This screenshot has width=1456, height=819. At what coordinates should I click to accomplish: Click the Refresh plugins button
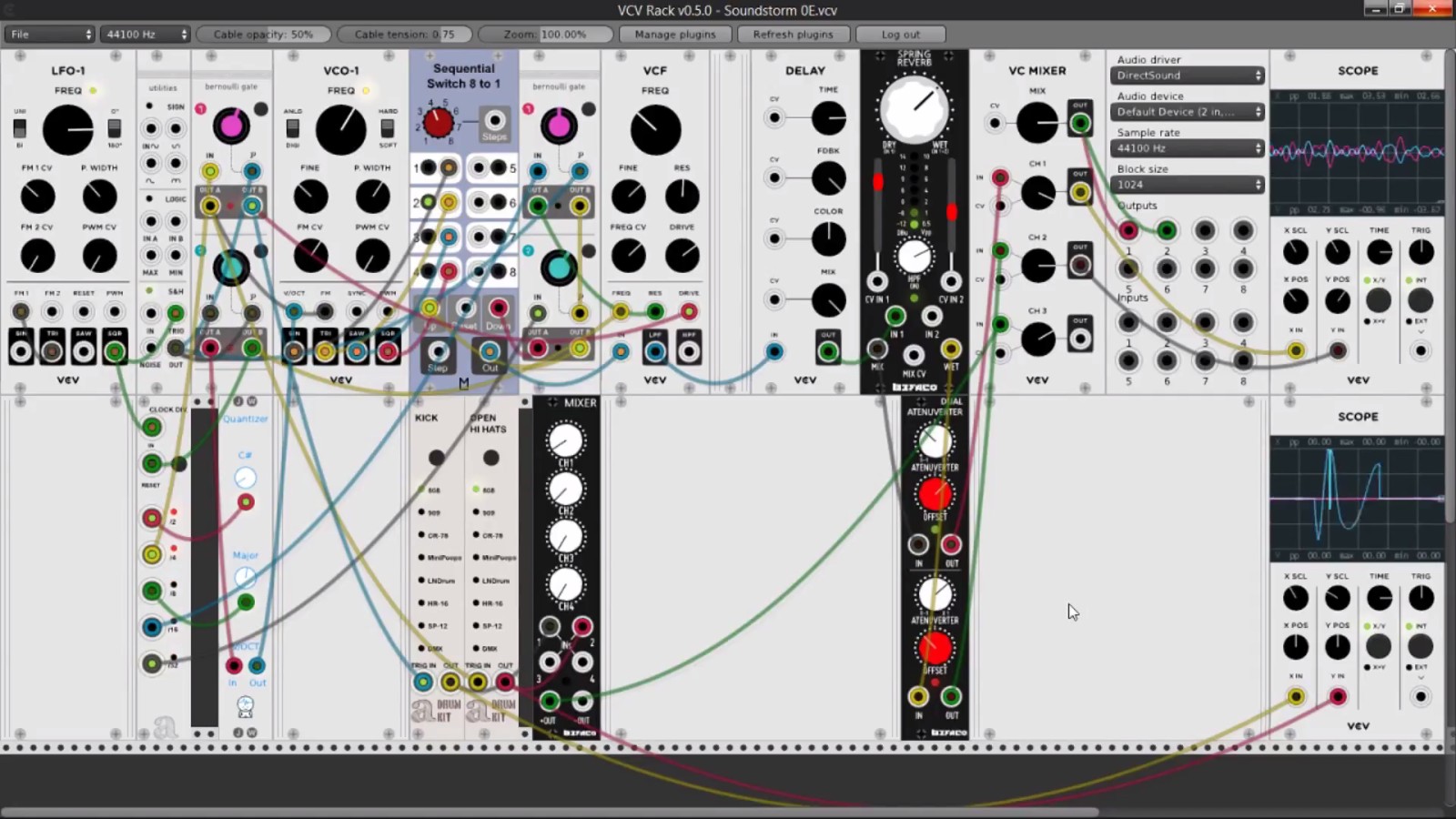coord(793,35)
